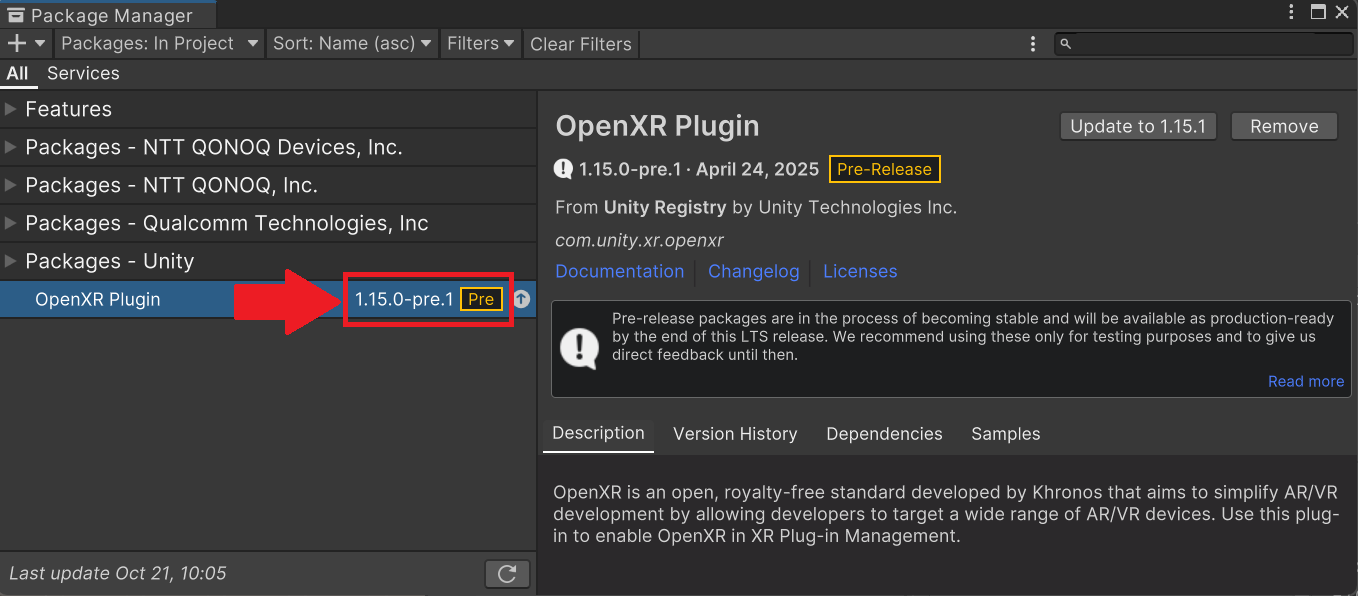Click the Remove button
Viewport: 1358px width, 596px height.
point(1284,126)
